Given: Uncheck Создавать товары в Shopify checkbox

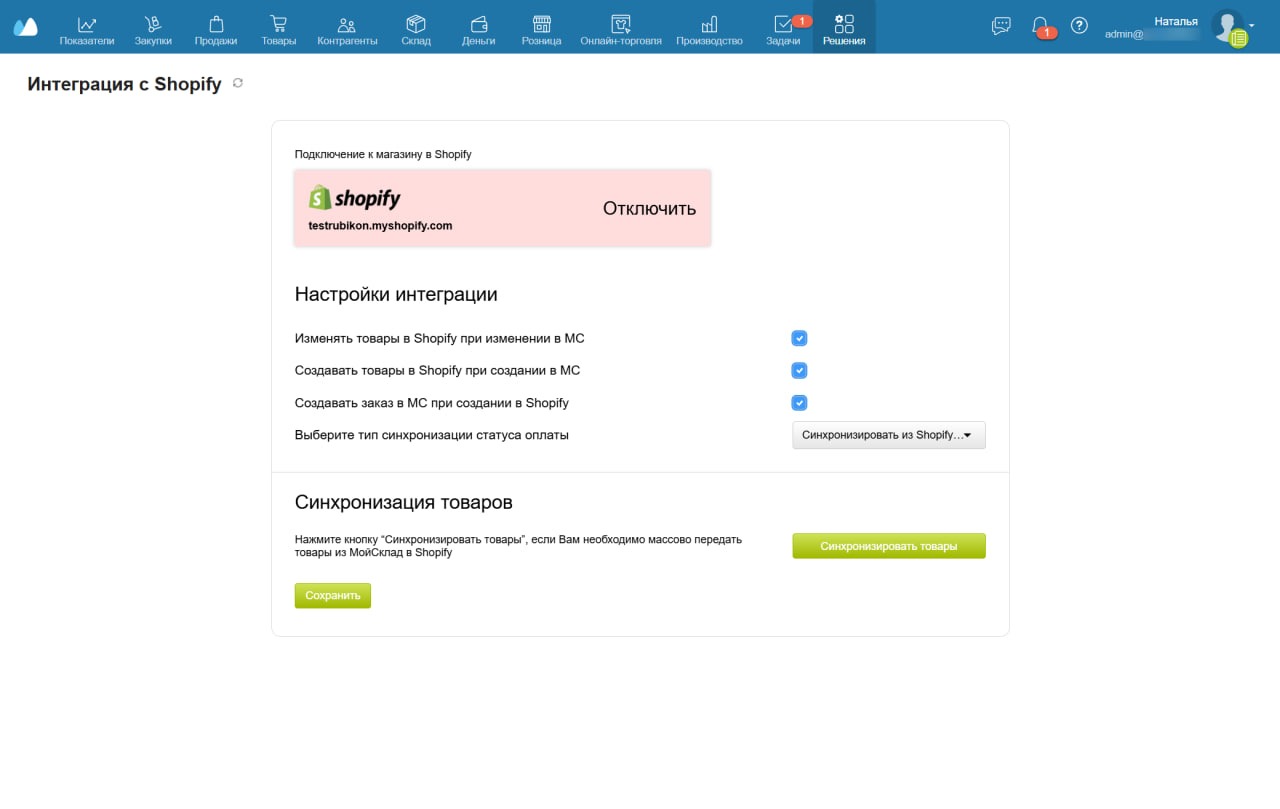Looking at the screenshot, I should point(799,370).
